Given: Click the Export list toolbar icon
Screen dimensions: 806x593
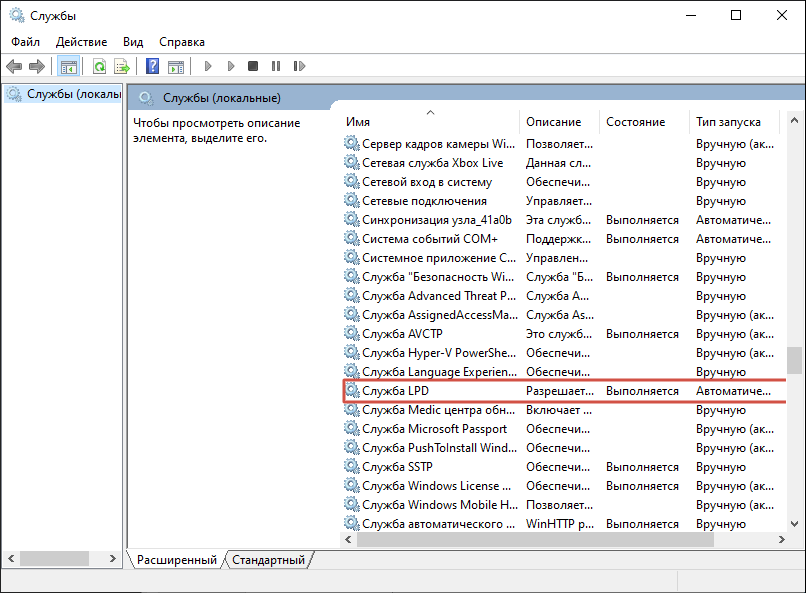Looking at the screenshot, I should (122, 67).
